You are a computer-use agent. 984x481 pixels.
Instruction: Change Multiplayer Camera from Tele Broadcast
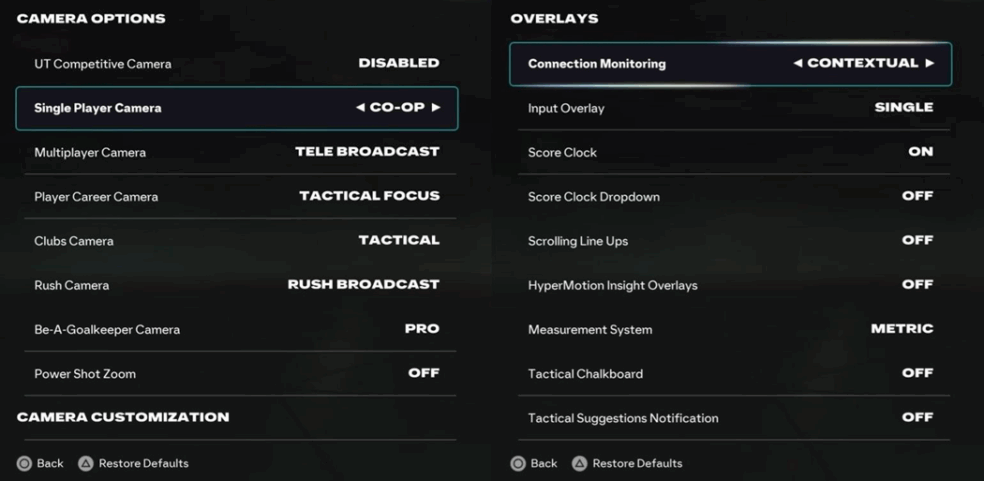(367, 152)
